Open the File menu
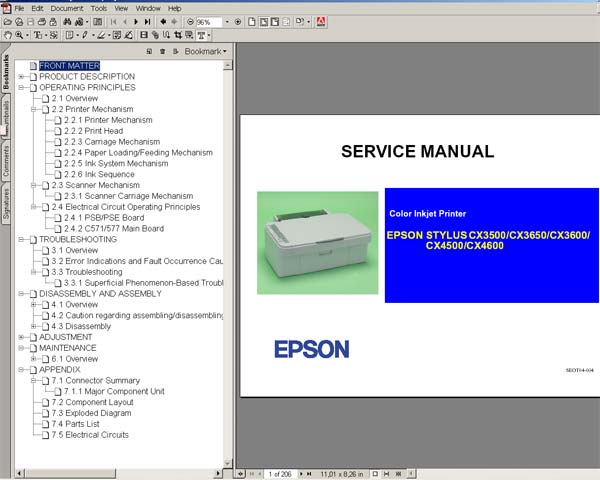Image resolution: width=600 pixels, height=480 pixels. 19,8
